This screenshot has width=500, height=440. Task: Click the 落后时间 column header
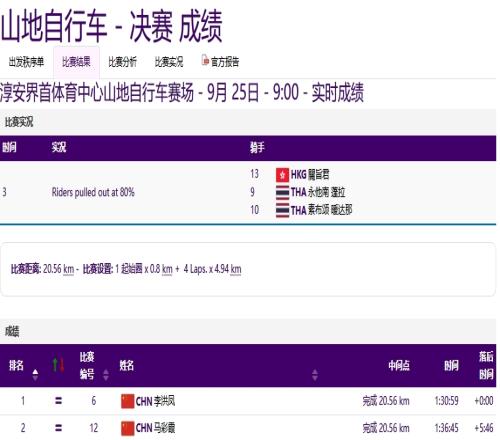pyautogui.click(x=486, y=366)
